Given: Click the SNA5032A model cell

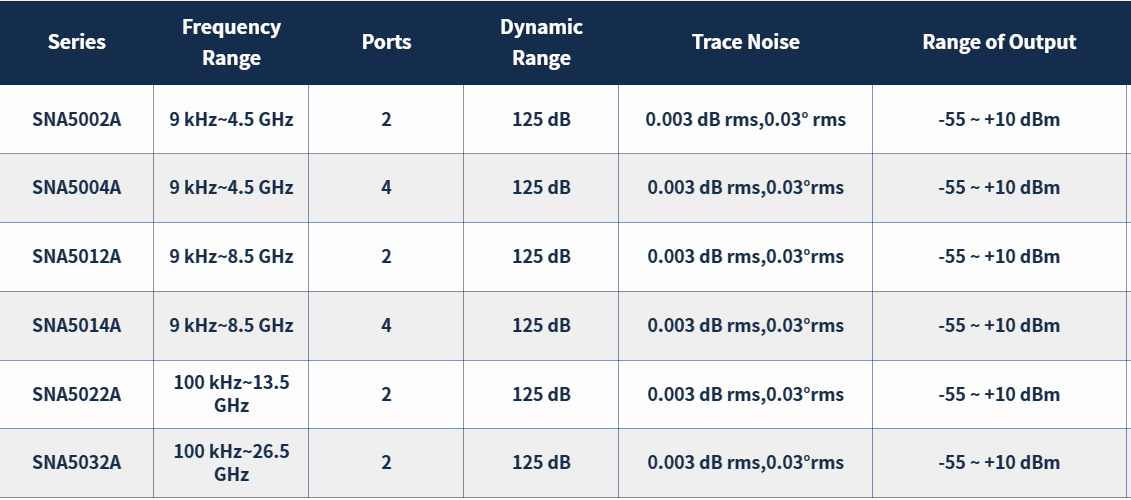Looking at the screenshot, I should pos(76,462).
